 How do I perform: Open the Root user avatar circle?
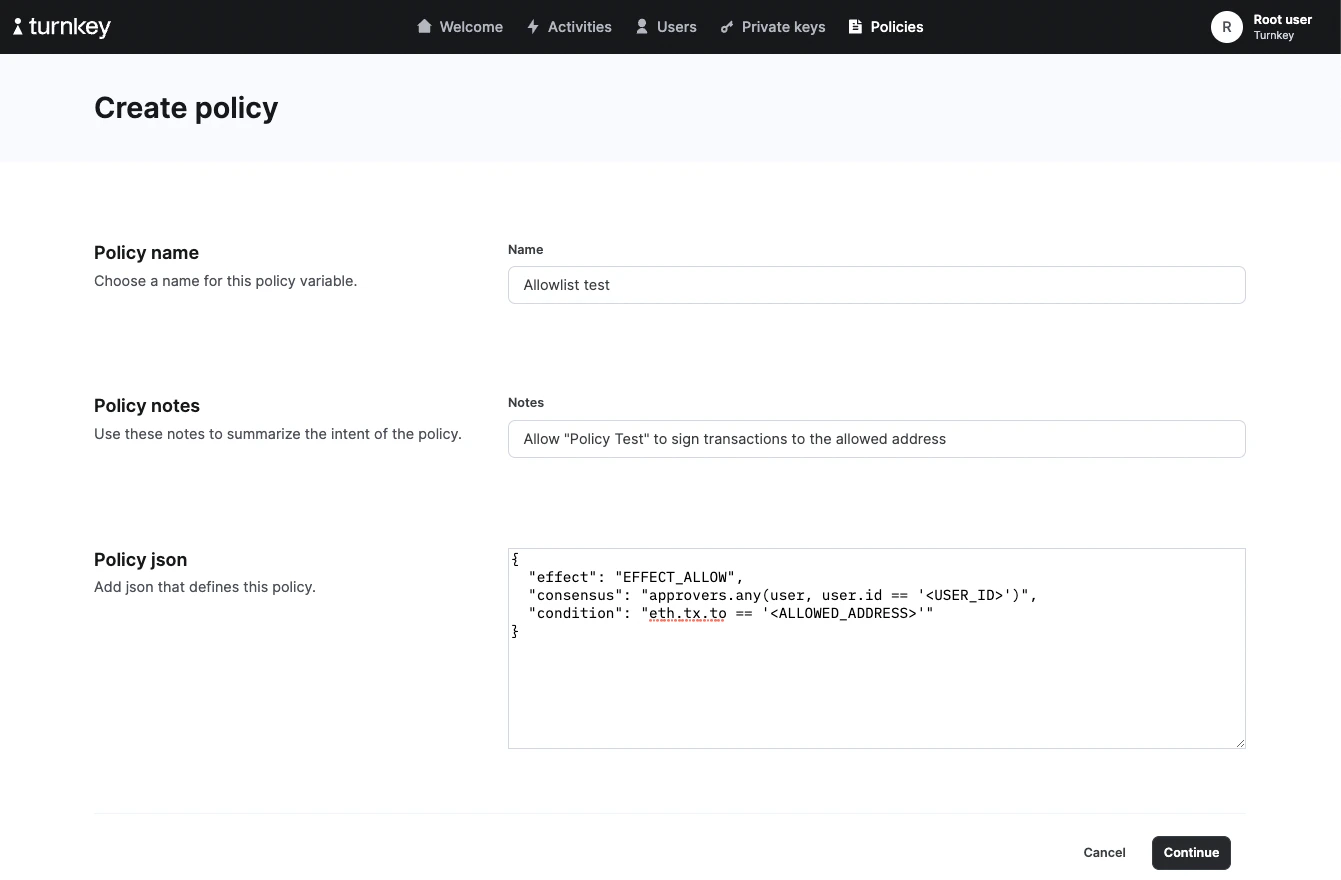click(1226, 27)
